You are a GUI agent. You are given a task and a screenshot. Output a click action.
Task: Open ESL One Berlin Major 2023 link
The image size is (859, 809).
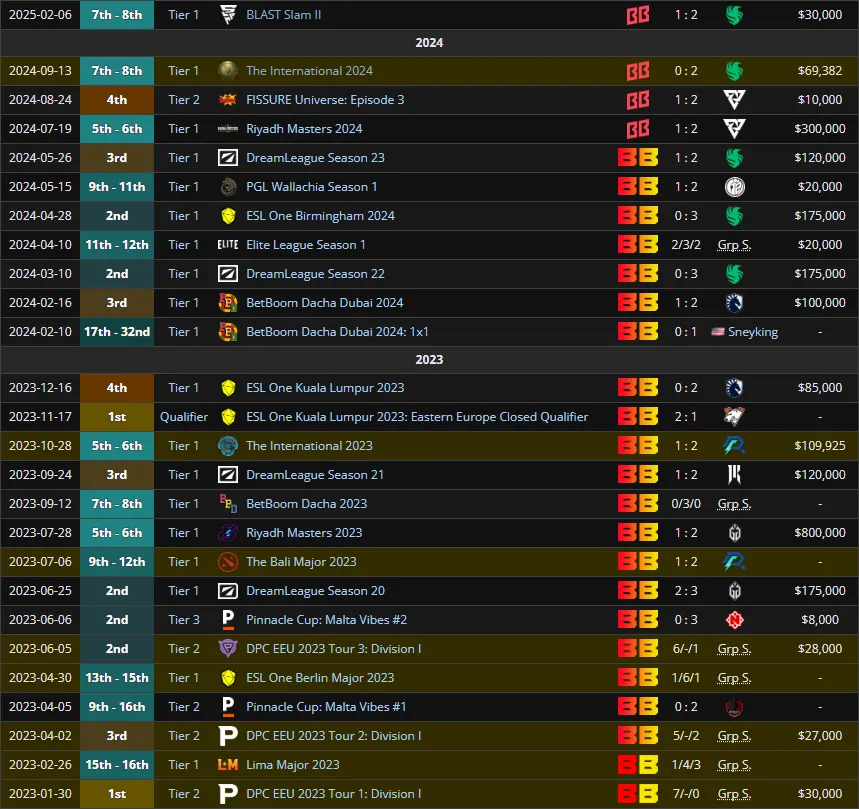(320, 678)
